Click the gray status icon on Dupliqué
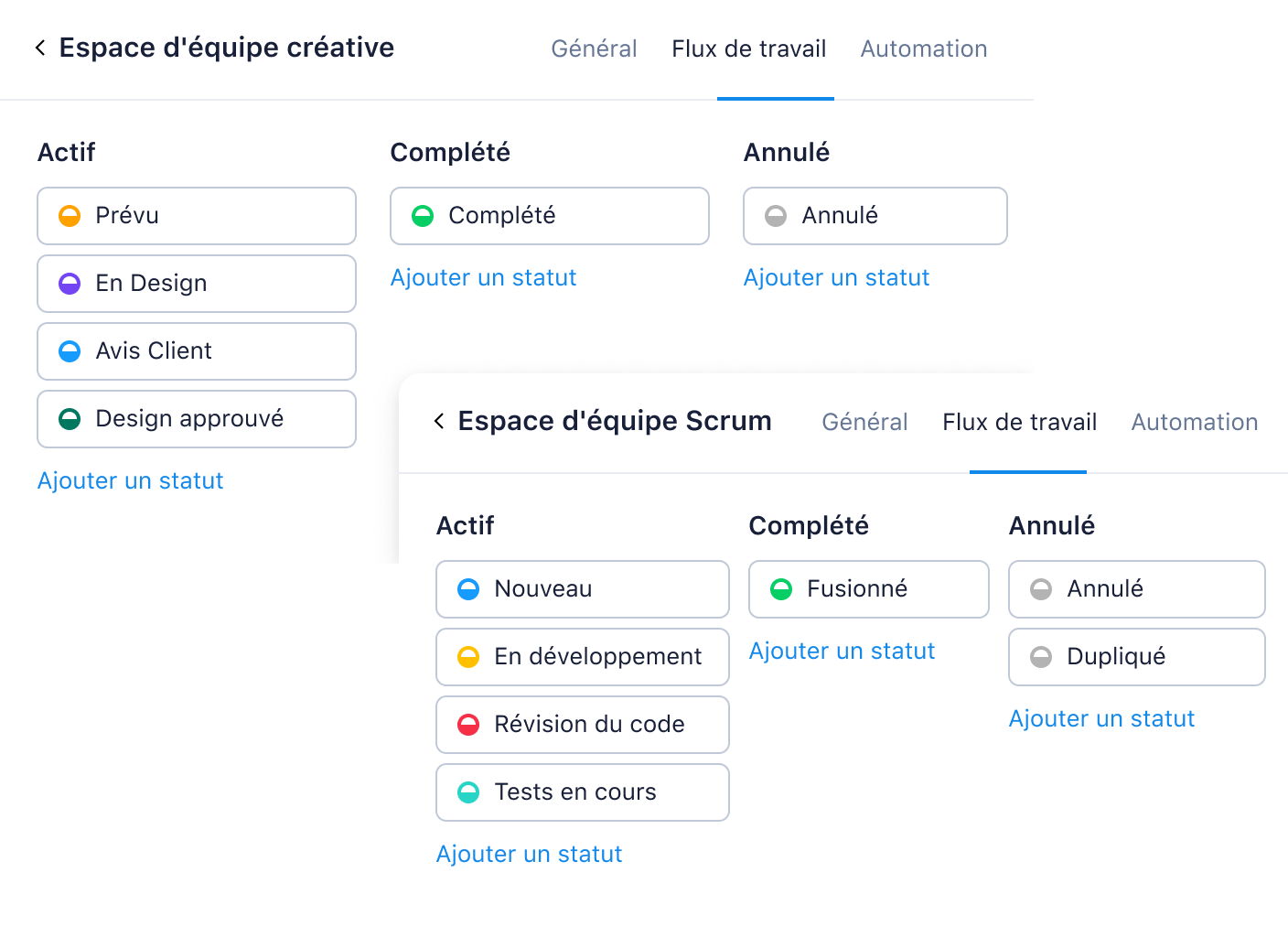This screenshot has width=1288, height=937. click(1042, 657)
